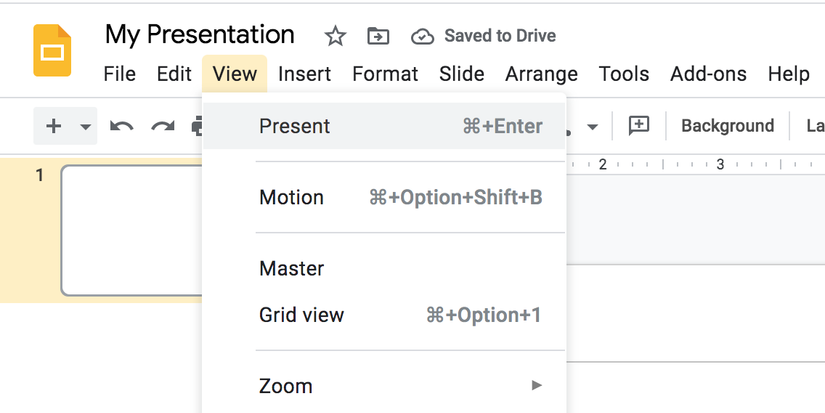Screen dimensions: 825x413
Task: Click the new slide plus button
Action: click(x=54, y=126)
